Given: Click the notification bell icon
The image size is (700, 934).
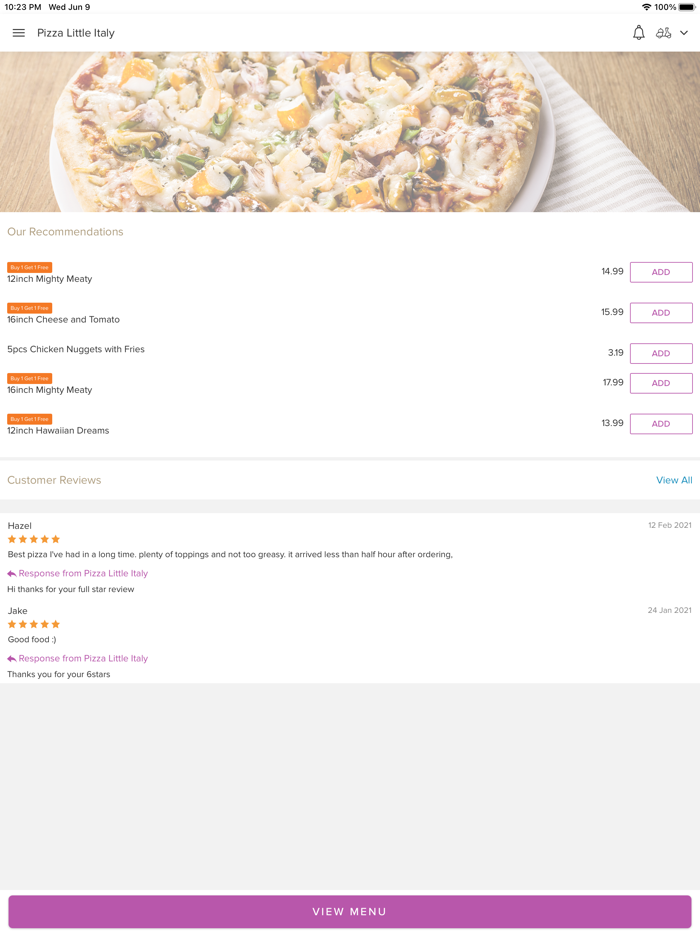Looking at the screenshot, I should coord(638,32).
